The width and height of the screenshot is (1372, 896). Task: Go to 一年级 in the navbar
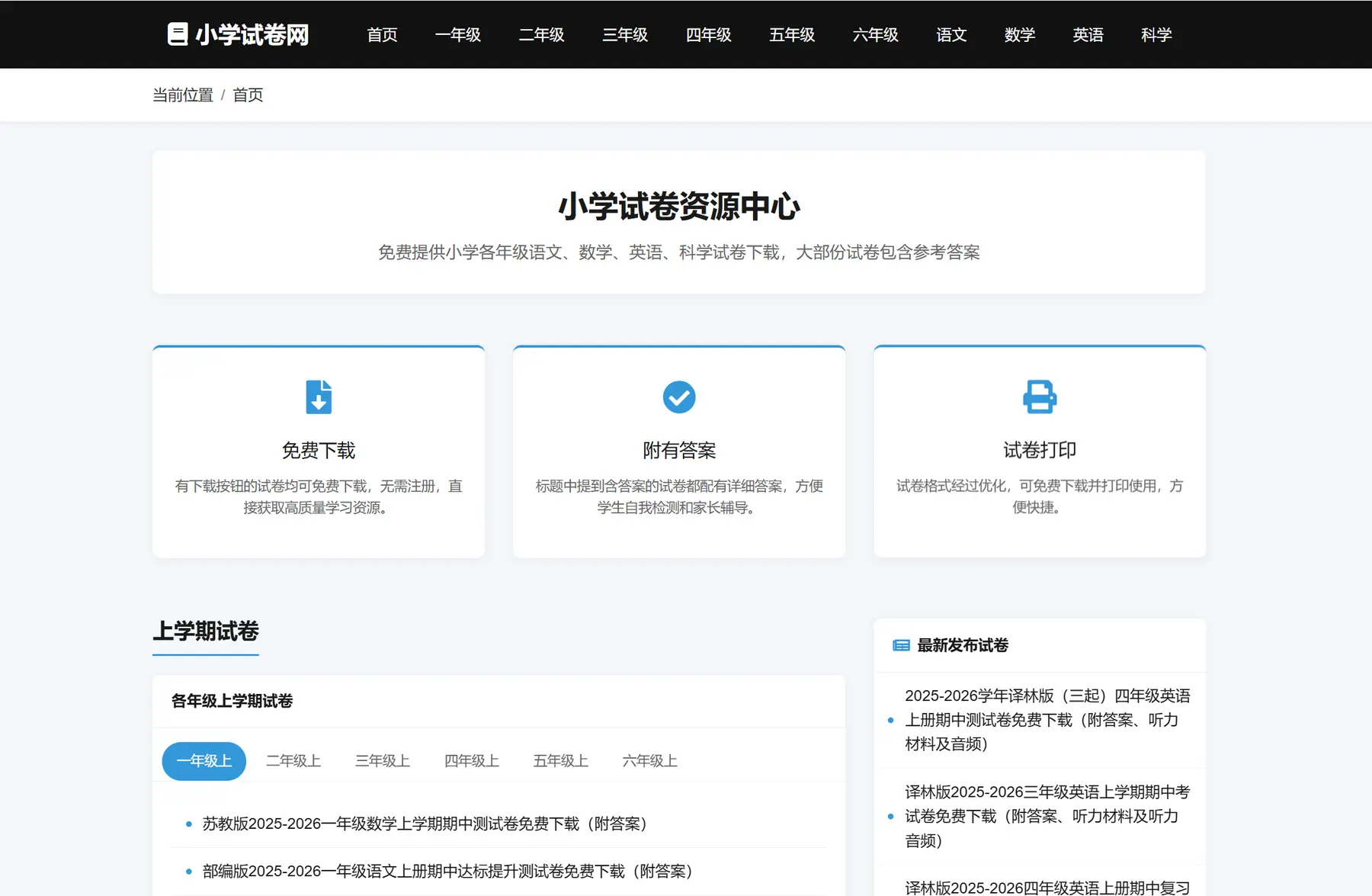457,35
